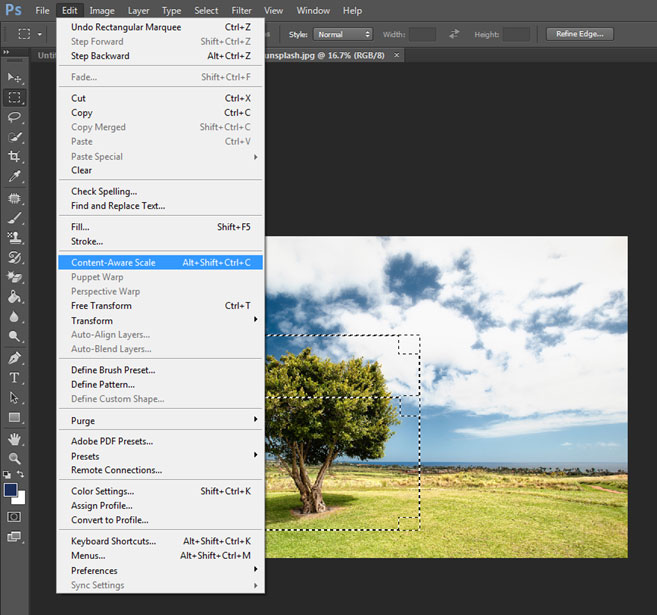Select the Clone Stamp tool
The image size is (657, 615).
point(14,237)
